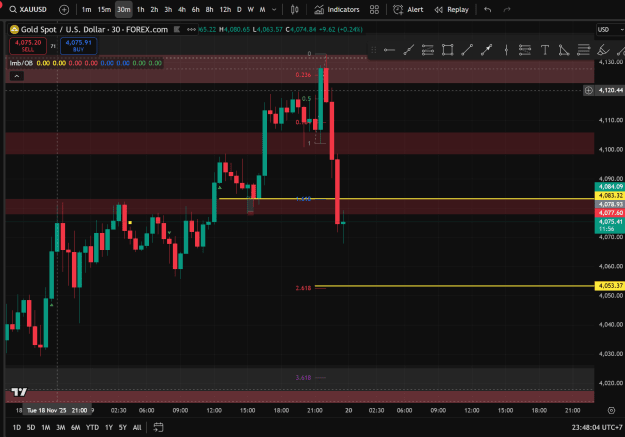Image resolution: width=625 pixels, height=437 pixels.
Task: Create a new Alert
Action: pyautogui.click(x=408, y=10)
